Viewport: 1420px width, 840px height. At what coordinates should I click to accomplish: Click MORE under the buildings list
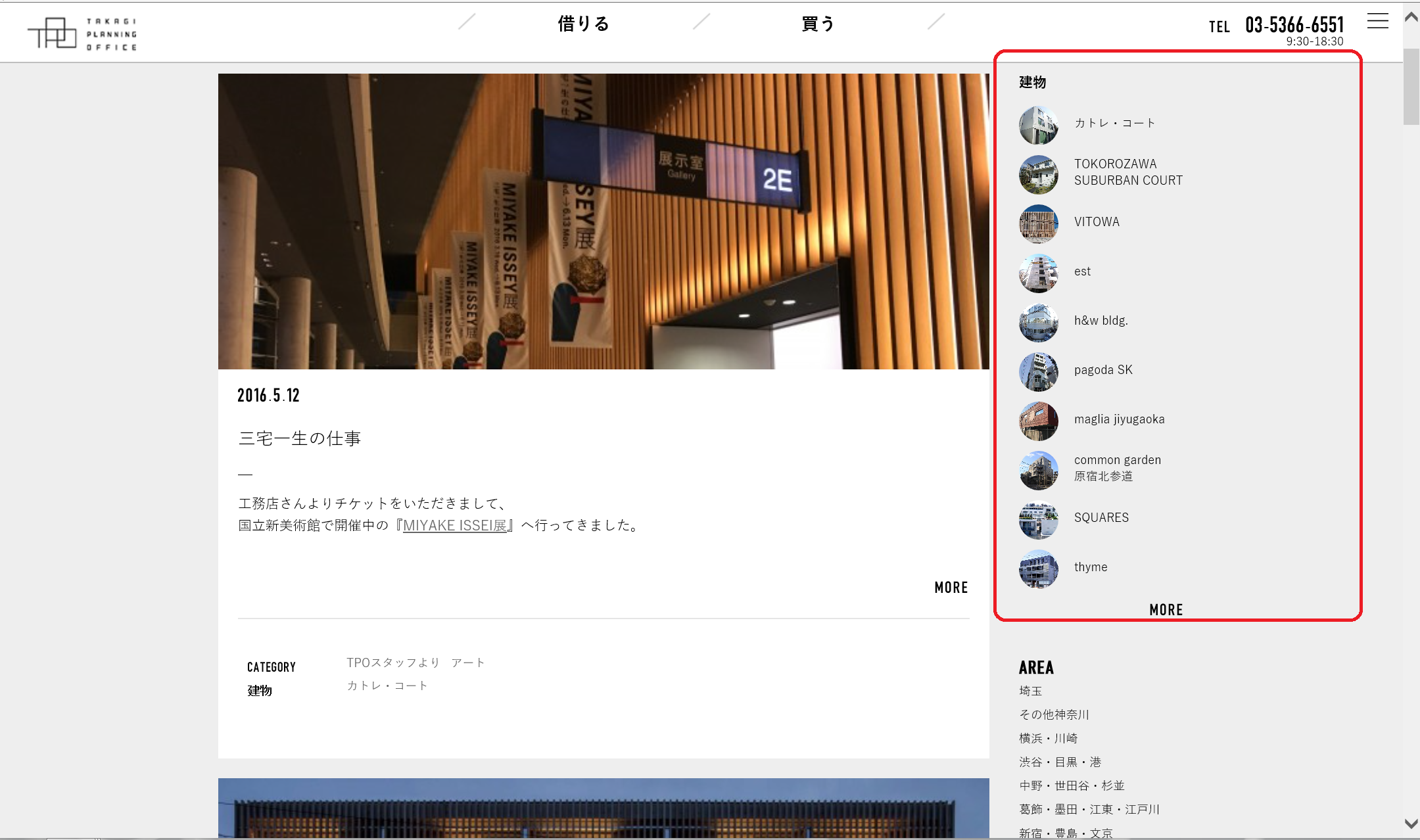pos(1166,609)
